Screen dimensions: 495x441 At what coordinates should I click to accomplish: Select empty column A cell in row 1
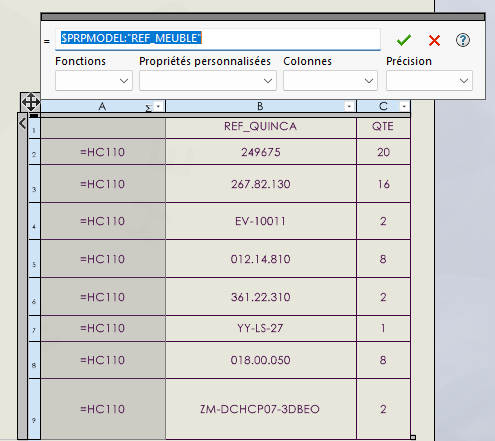pos(103,128)
